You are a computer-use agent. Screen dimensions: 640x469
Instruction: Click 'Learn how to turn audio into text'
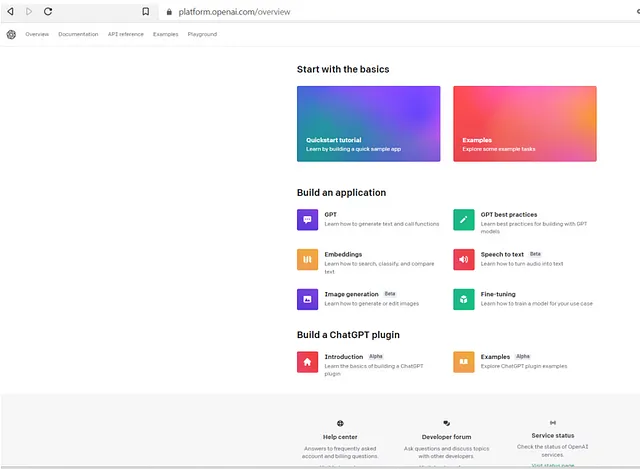(522, 264)
